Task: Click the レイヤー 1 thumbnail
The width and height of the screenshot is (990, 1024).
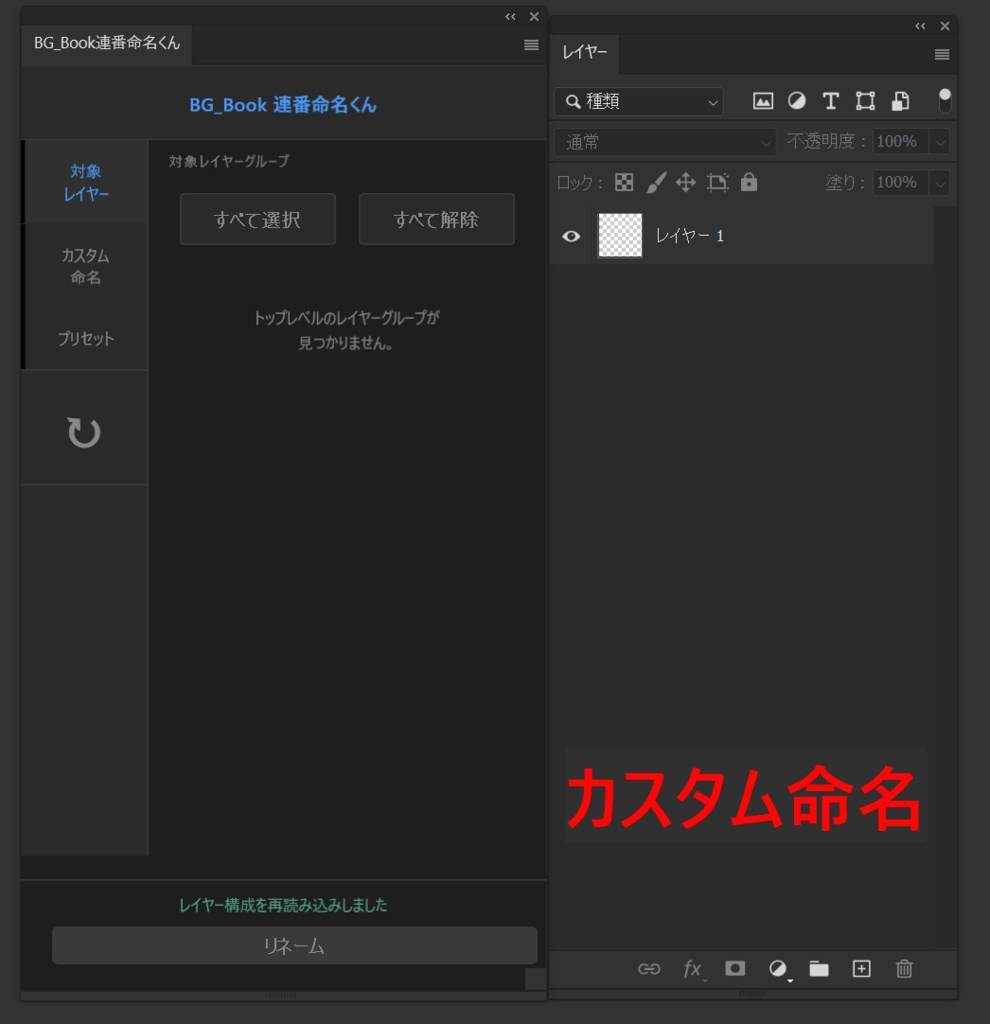Action: [x=620, y=235]
